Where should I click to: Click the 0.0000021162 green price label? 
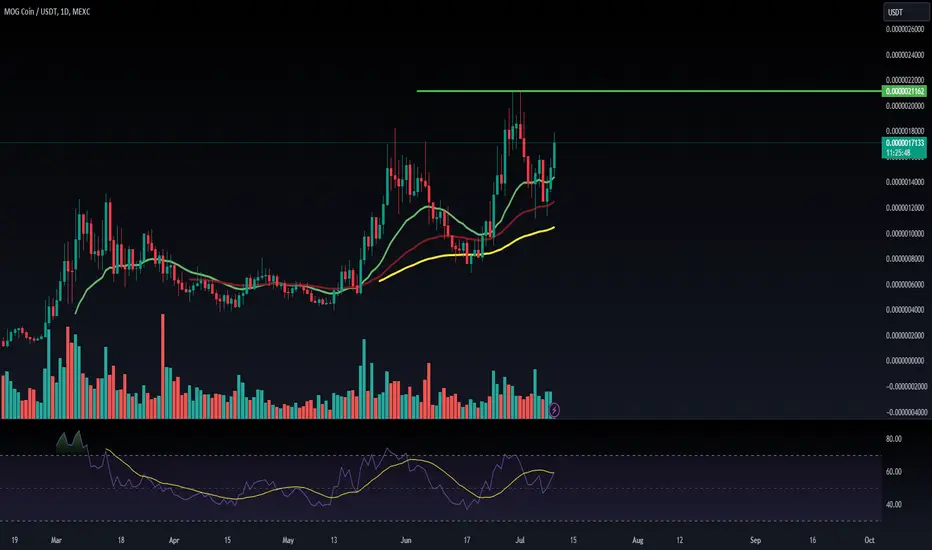click(x=905, y=91)
